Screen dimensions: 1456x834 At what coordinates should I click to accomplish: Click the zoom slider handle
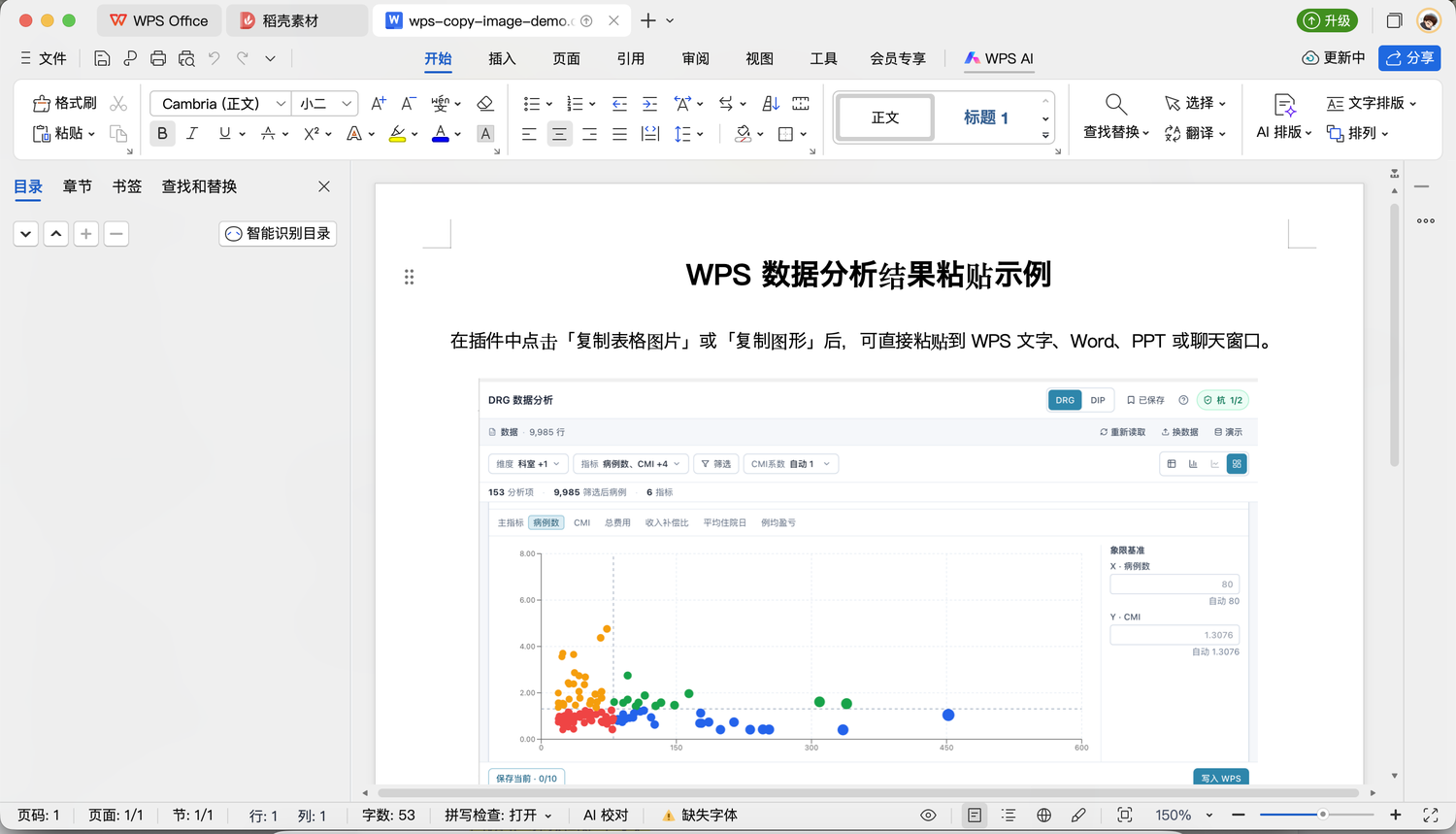click(1322, 815)
